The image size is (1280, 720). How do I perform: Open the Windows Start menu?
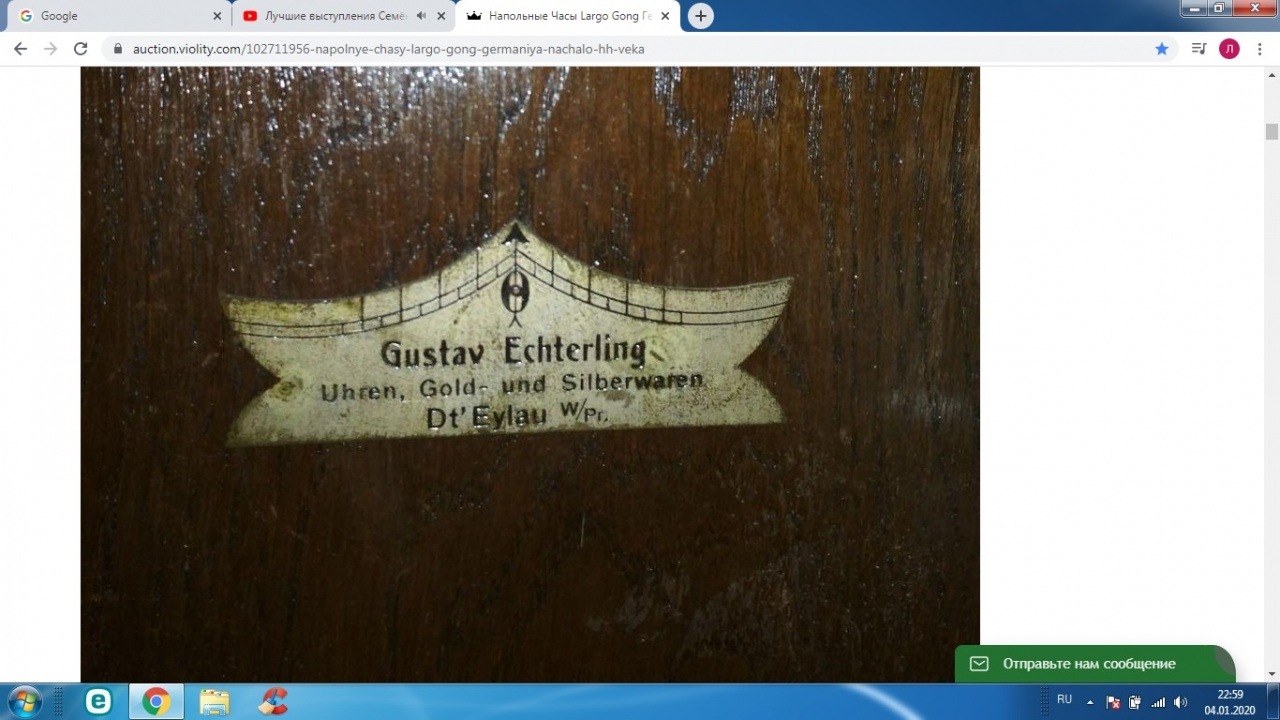[x=24, y=701]
